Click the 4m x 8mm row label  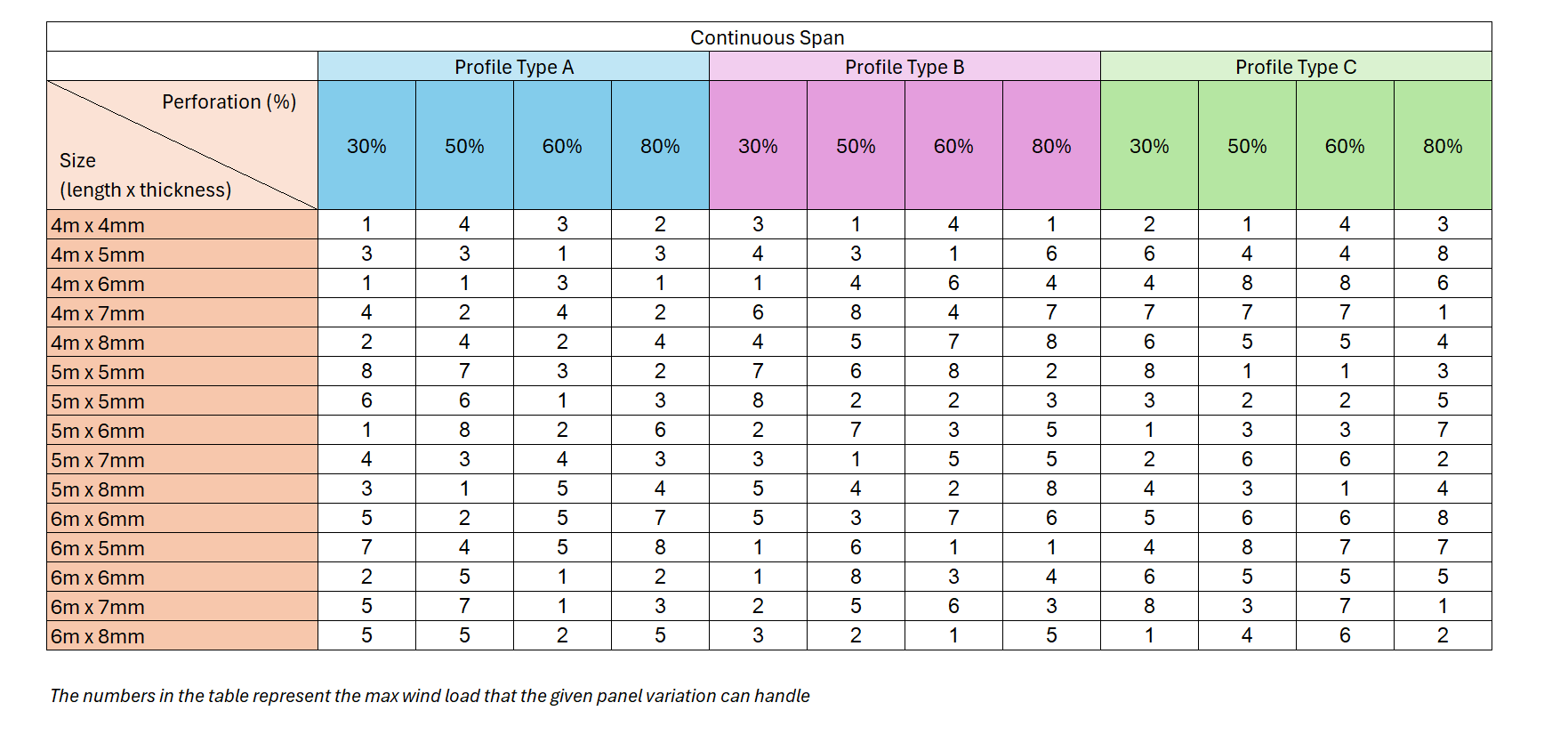click(x=98, y=343)
